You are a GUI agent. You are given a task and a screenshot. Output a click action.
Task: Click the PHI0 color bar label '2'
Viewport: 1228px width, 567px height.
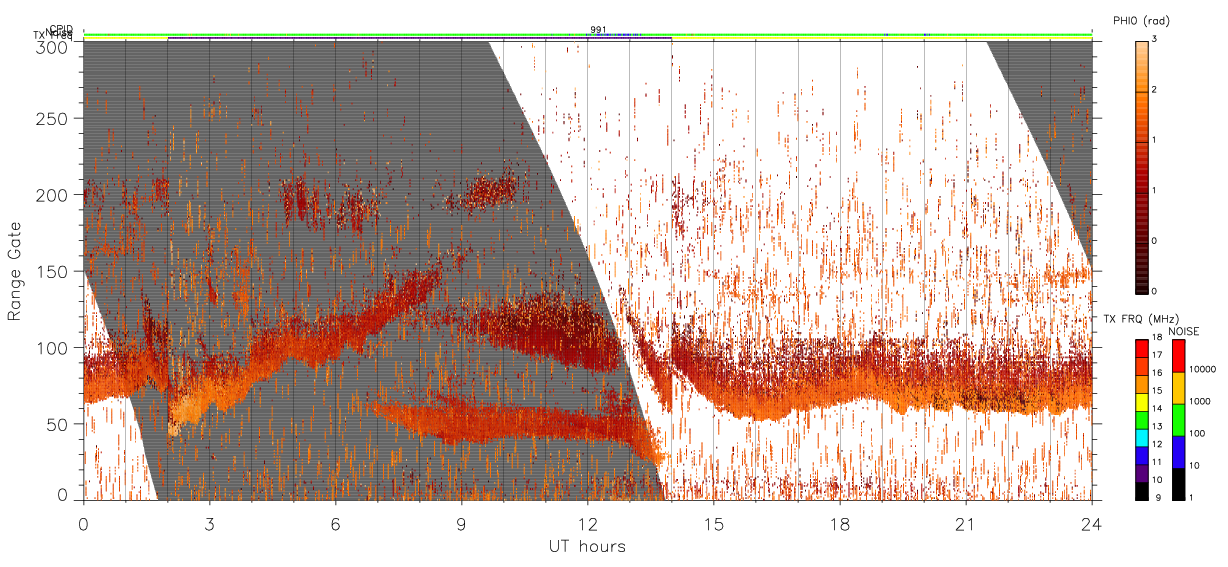point(1155,91)
